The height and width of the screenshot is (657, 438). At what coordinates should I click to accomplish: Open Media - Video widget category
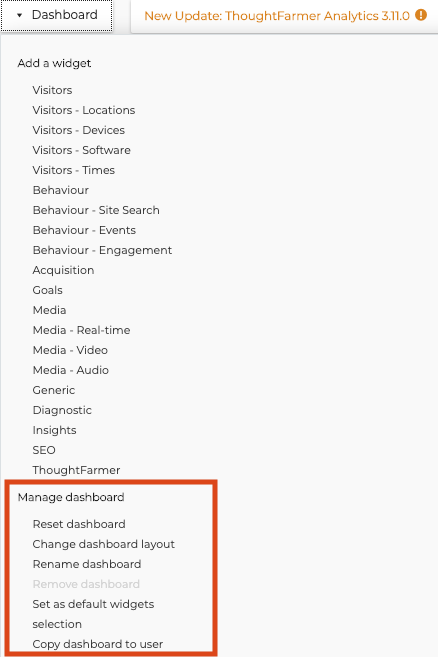tap(70, 350)
